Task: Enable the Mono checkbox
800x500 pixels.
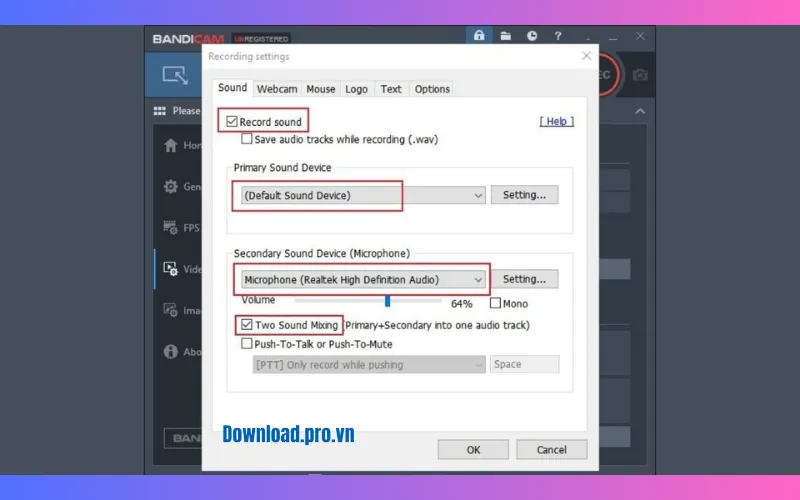Action: coord(496,303)
